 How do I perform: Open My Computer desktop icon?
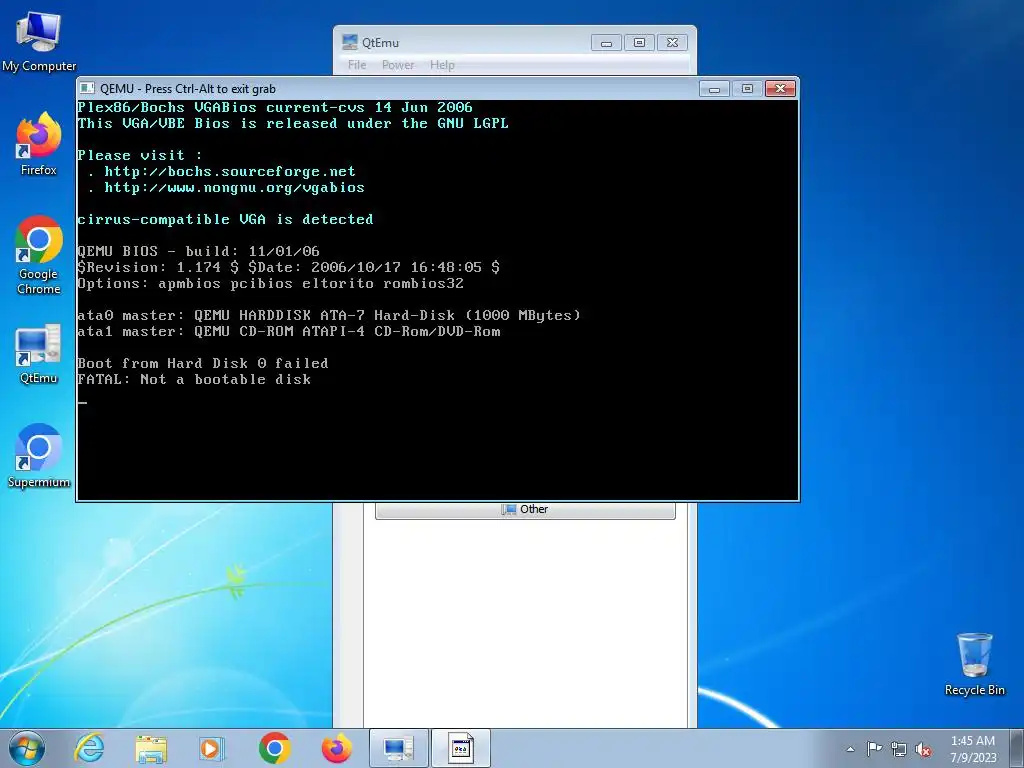point(39,42)
